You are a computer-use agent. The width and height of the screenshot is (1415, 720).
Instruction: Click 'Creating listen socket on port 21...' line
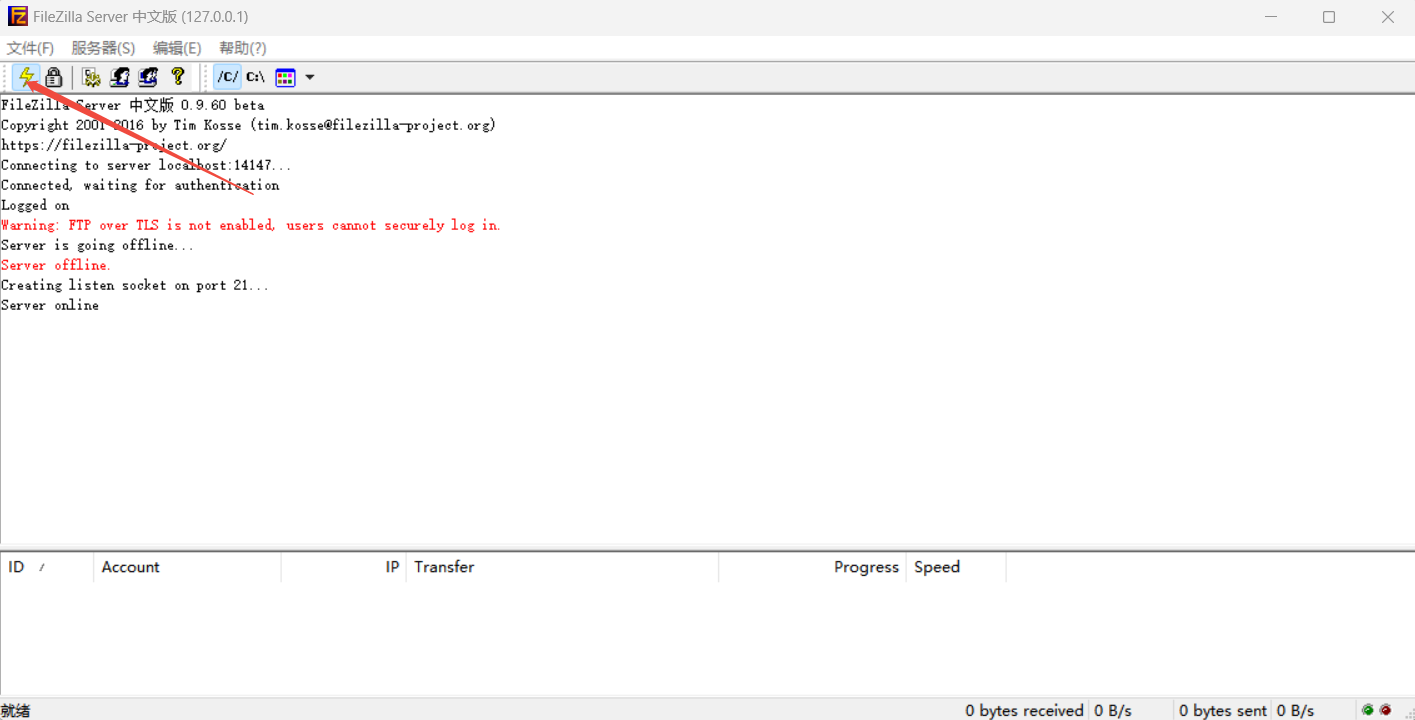135,285
